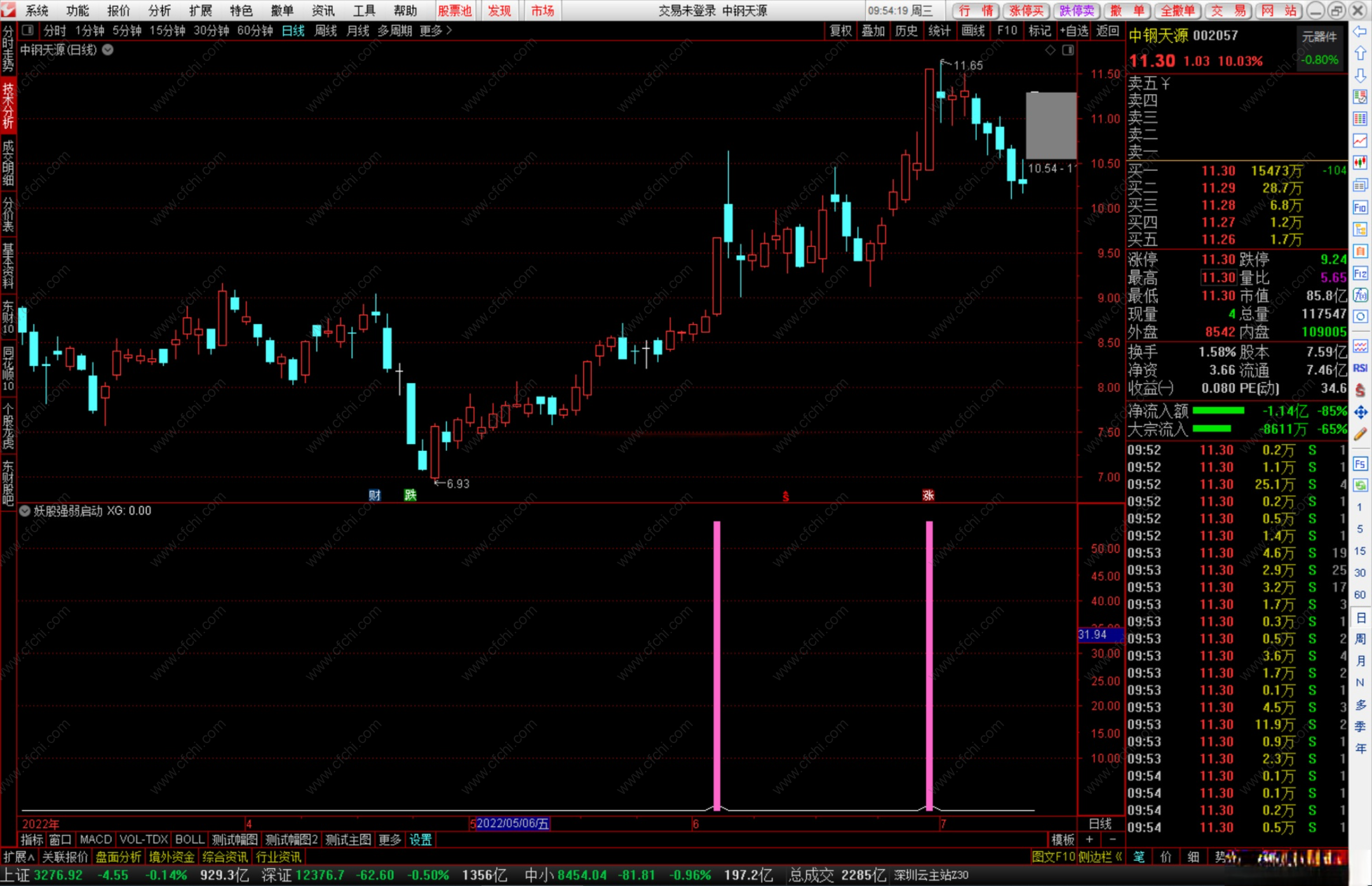The image size is (1372, 886).
Task: Open the 分析 menu
Action: pyautogui.click(x=159, y=10)
